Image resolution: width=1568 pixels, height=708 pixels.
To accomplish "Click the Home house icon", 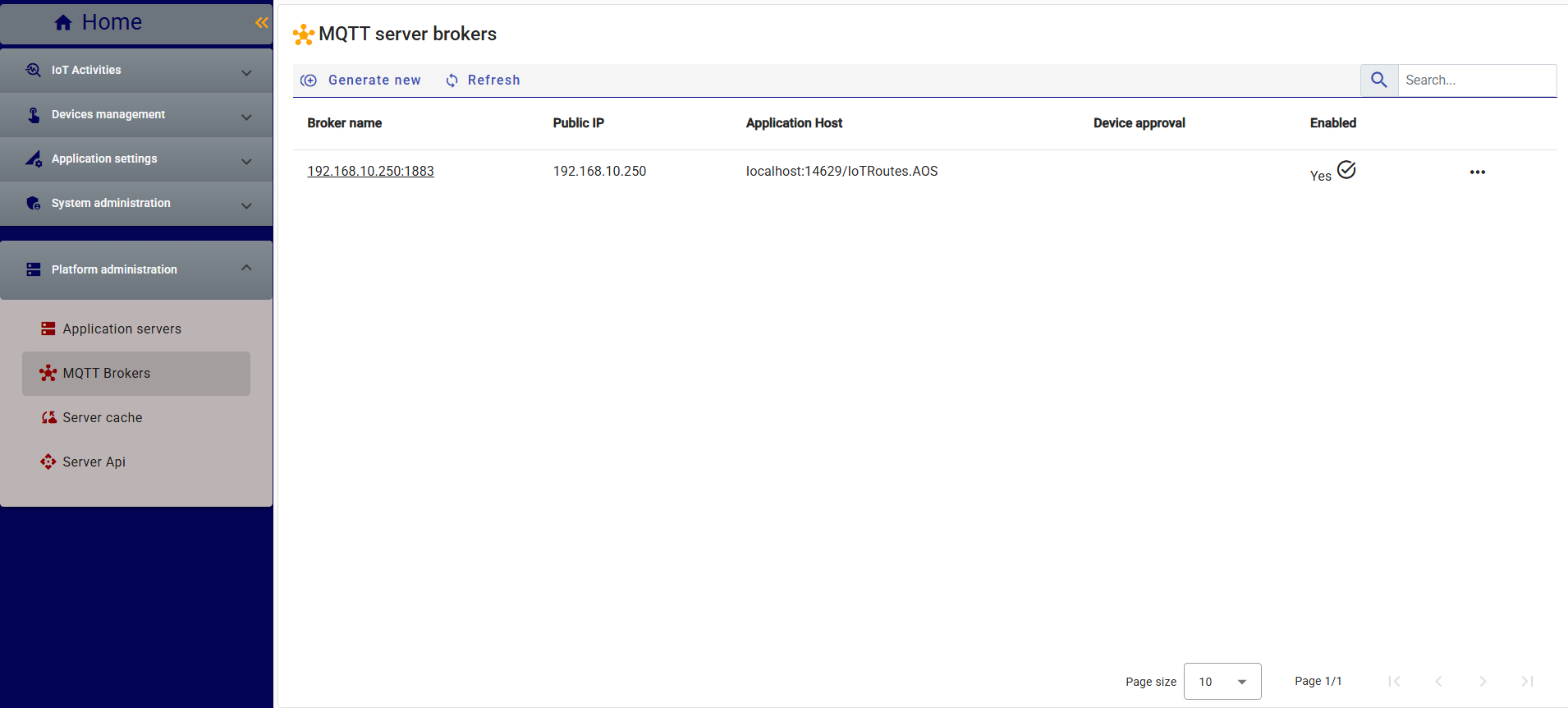I will tap(63, 23).
